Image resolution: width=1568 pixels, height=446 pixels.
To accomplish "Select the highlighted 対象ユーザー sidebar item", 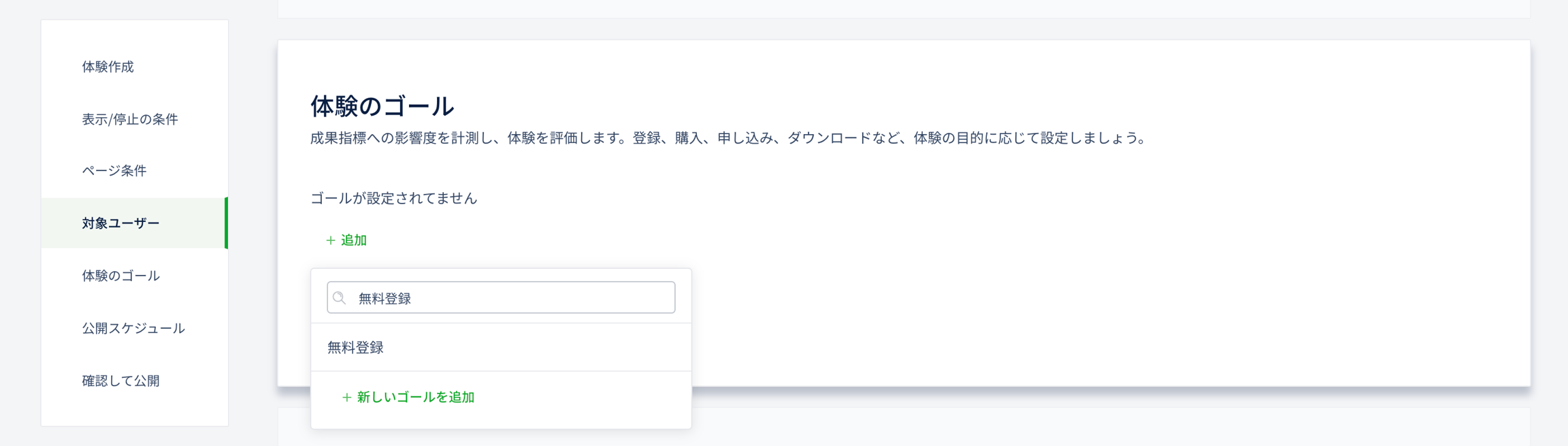I will click(121, 223).
